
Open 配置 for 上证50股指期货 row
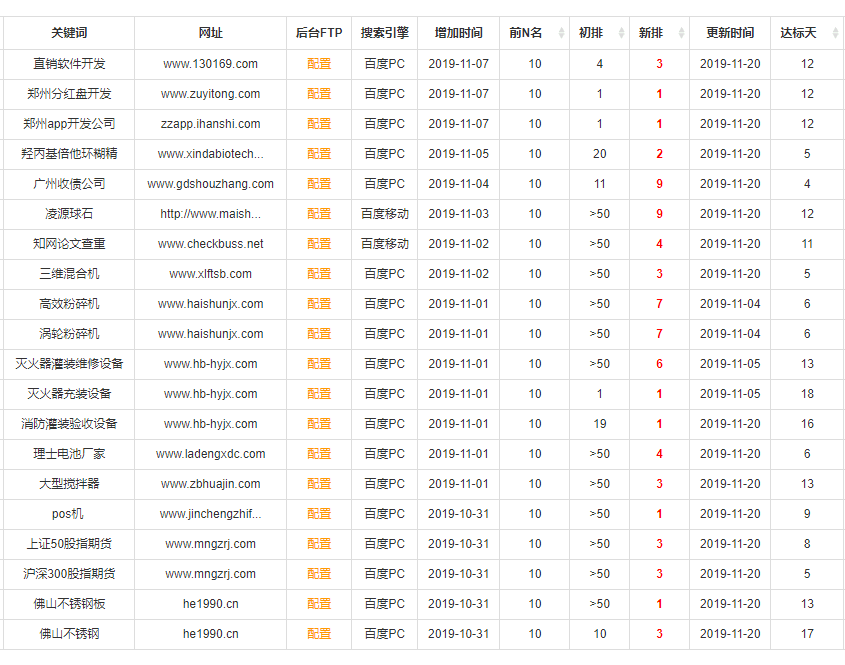[x=319, y=544]
